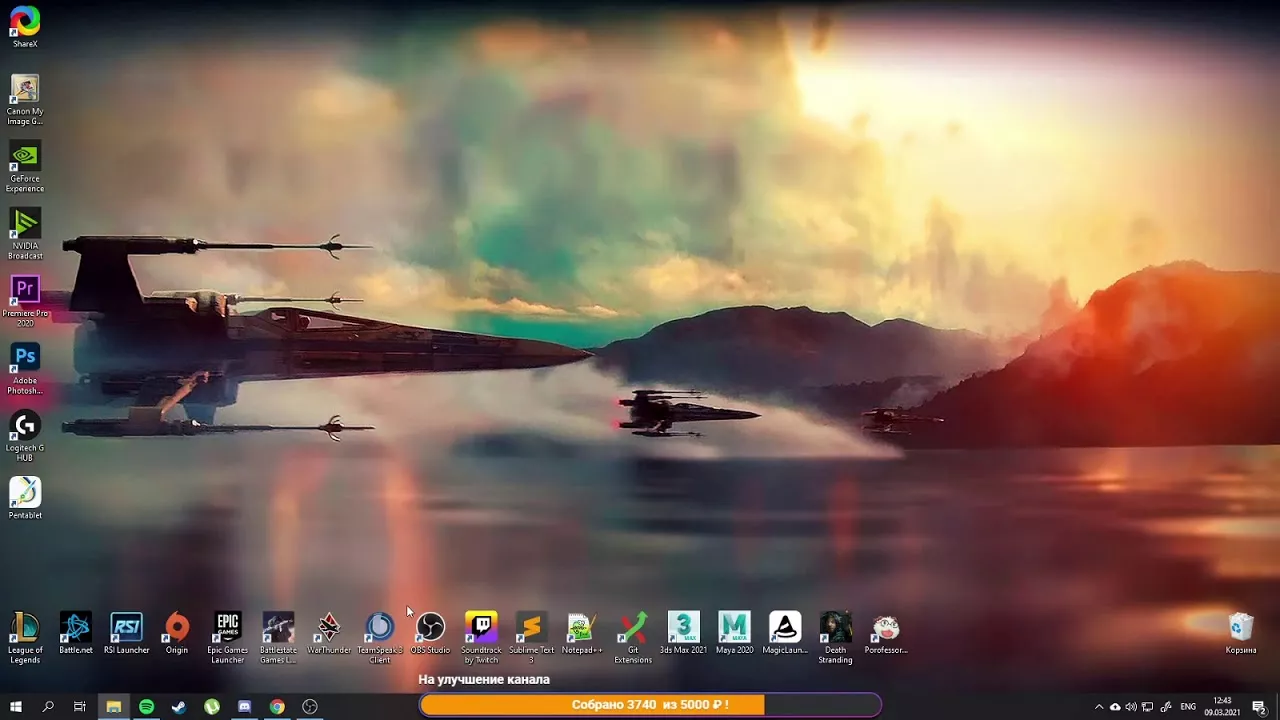Open the Epic Games Launcher shortcut
Image resolution: width=1280 pixels, height=720 pixels.
[x=228, y=628]
